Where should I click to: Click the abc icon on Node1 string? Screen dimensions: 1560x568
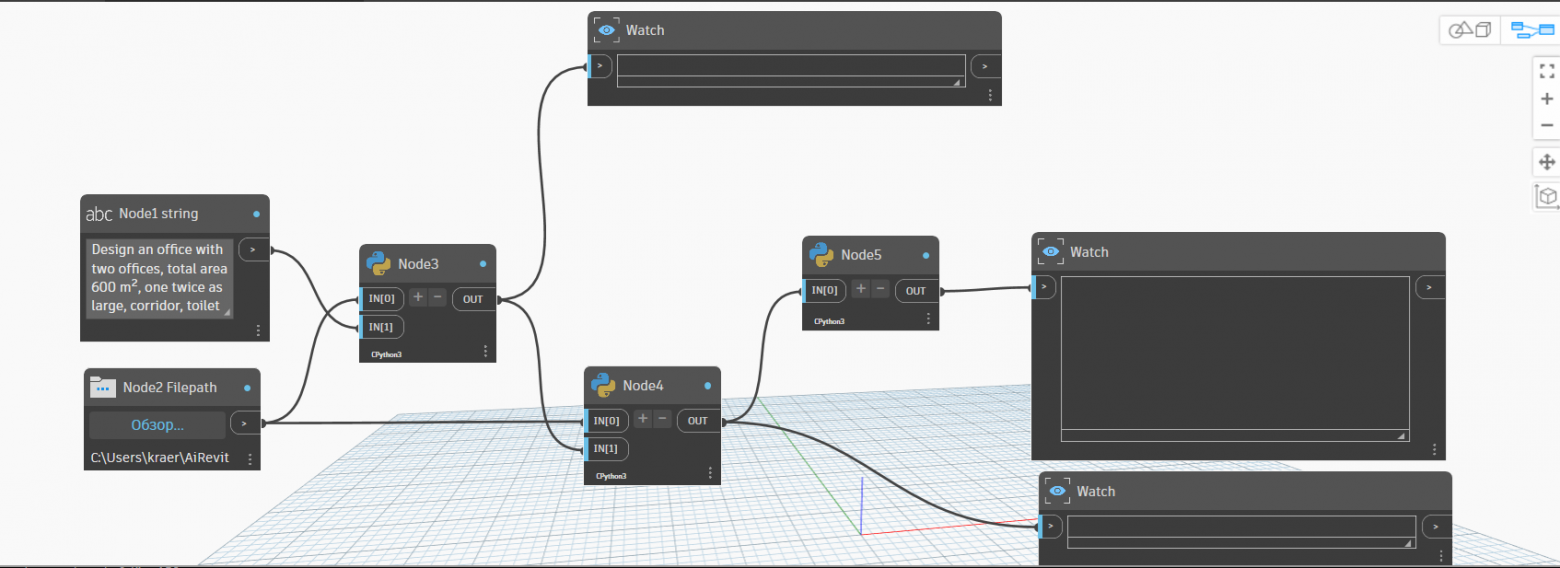pos(99,214)
